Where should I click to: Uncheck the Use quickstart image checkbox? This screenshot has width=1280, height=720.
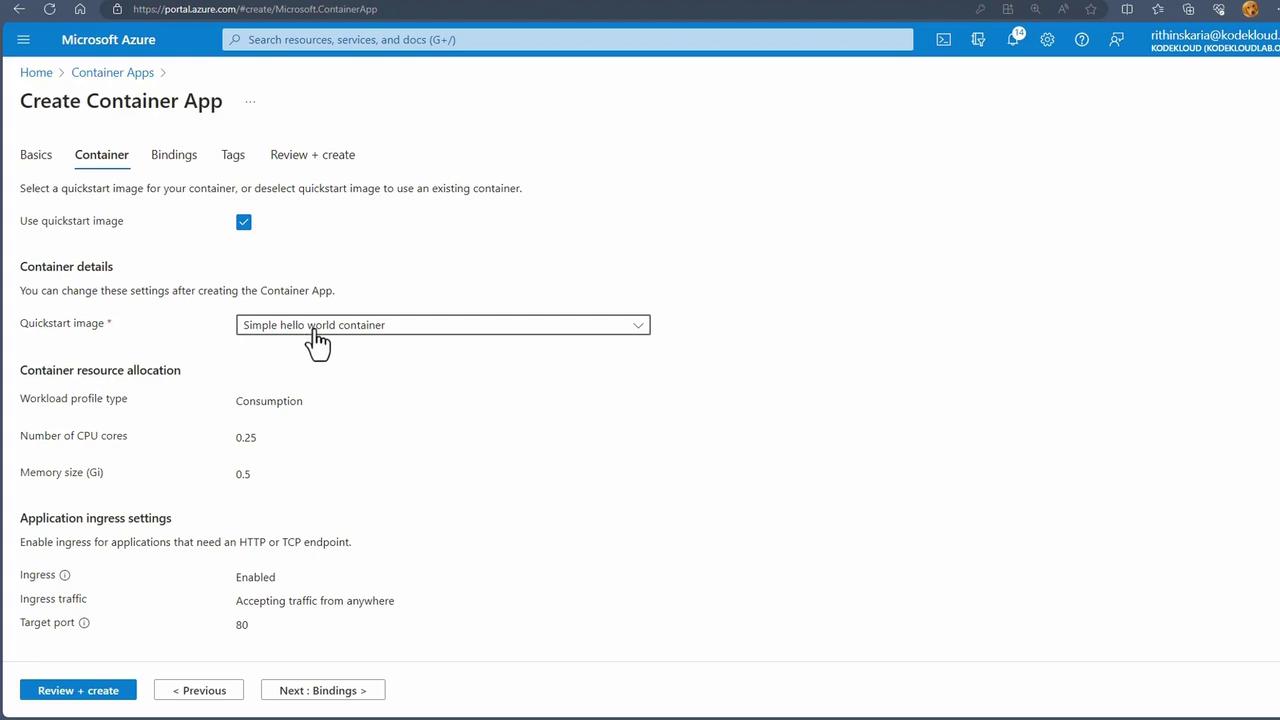244,222
